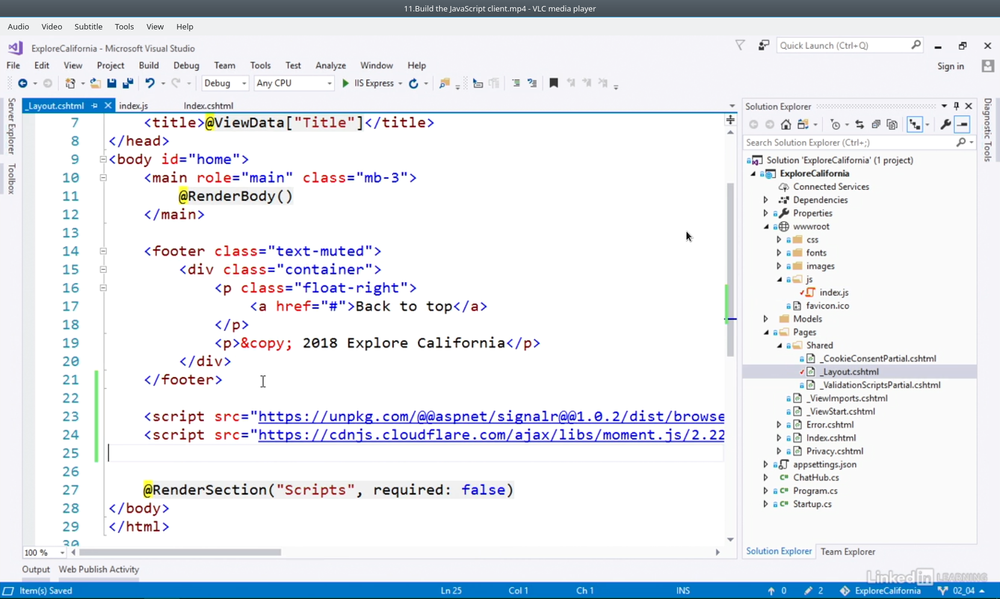1000x599 pixels.
Task: Click the Search Solution Explorer field
Action: point(860,143)
